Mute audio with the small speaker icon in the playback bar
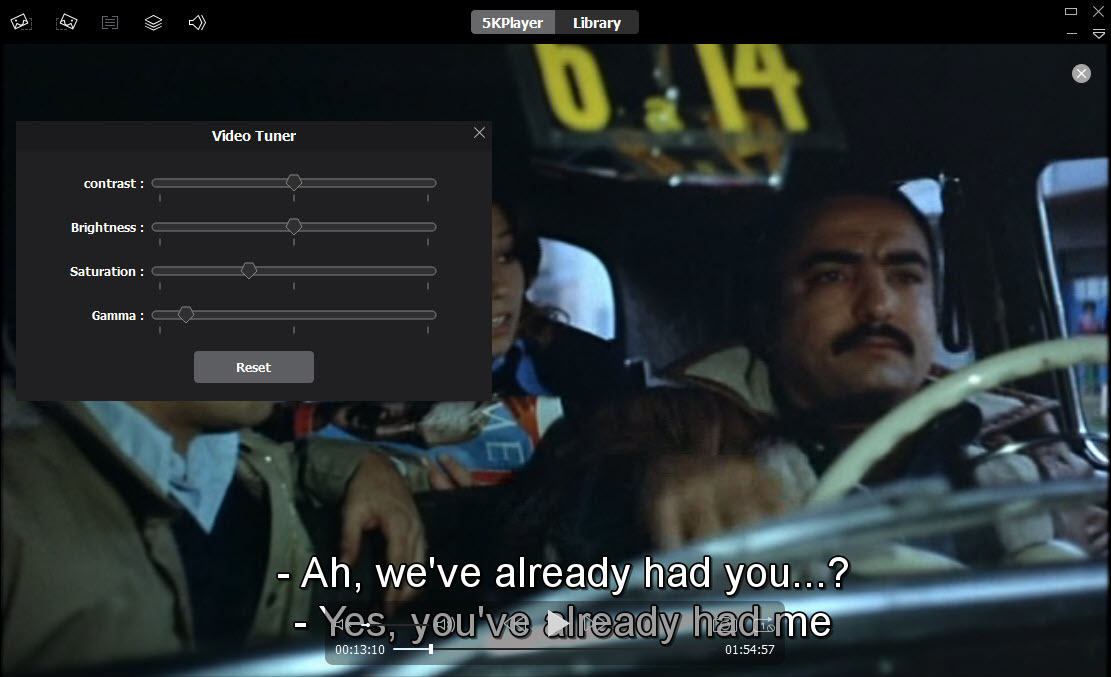This screenshot has height=677, width=1111. [339, 624]
